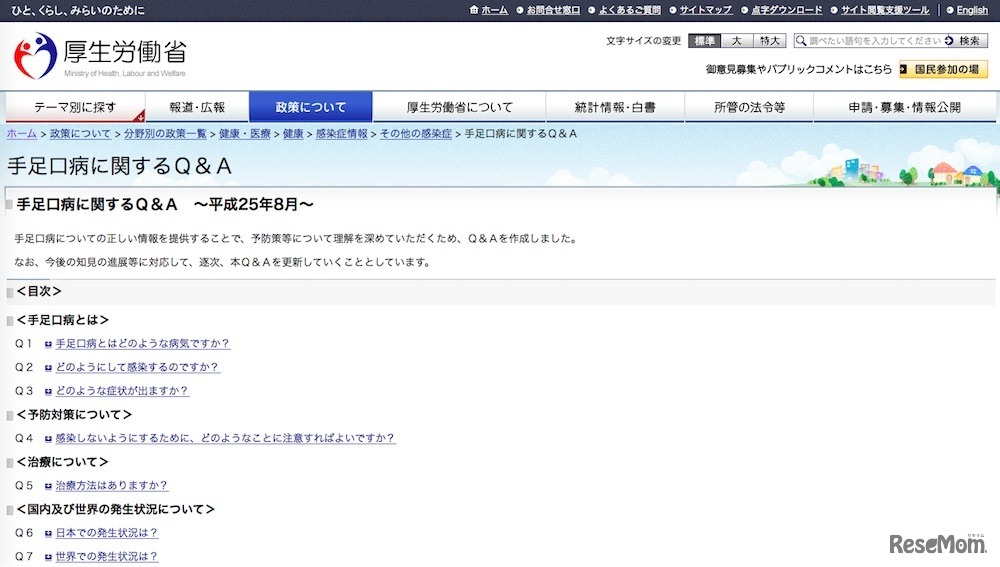Click the arrow icon beside Q4 link
This screenshot has width=1000, height=567.
48,439
